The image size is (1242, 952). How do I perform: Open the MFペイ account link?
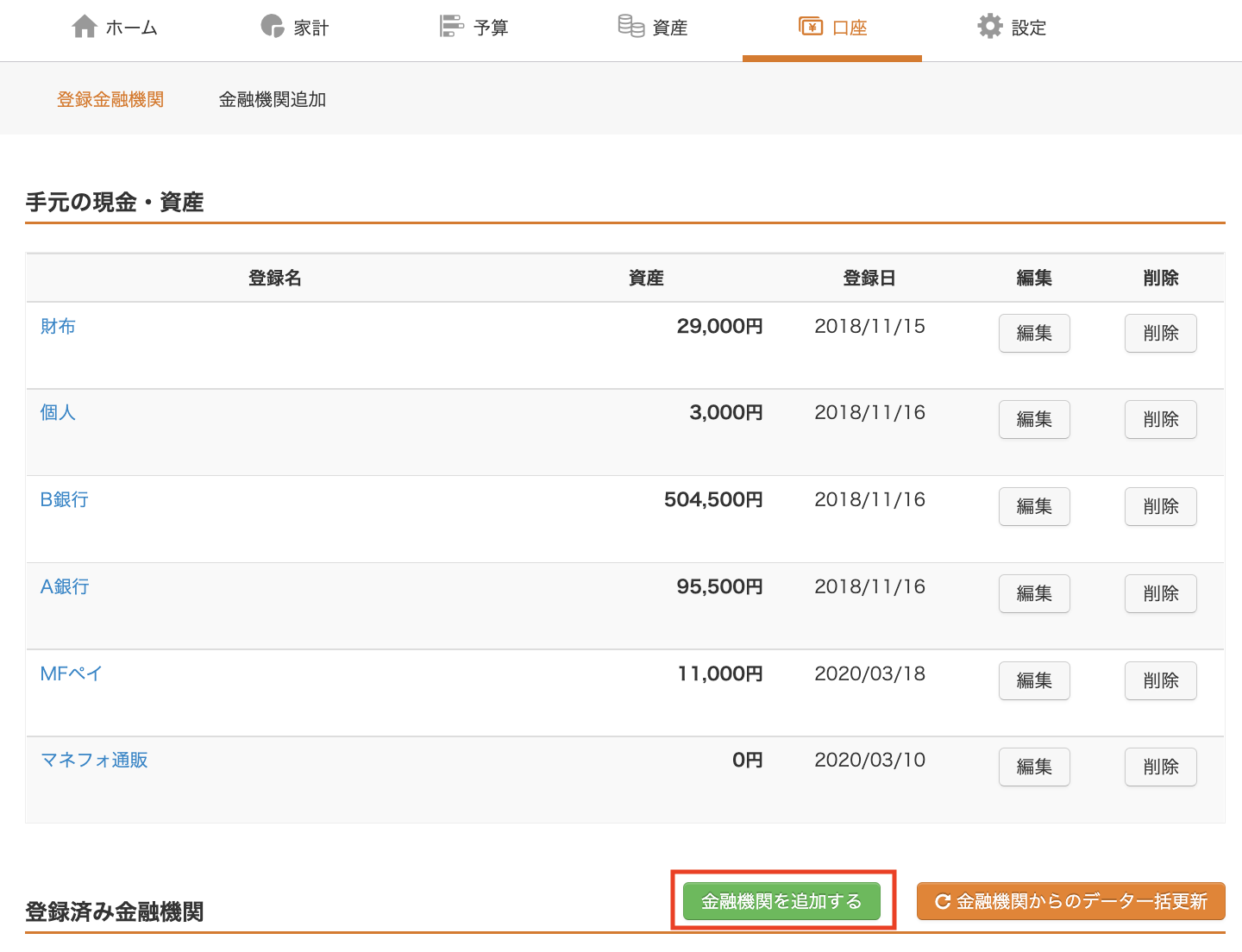(72, 674)
